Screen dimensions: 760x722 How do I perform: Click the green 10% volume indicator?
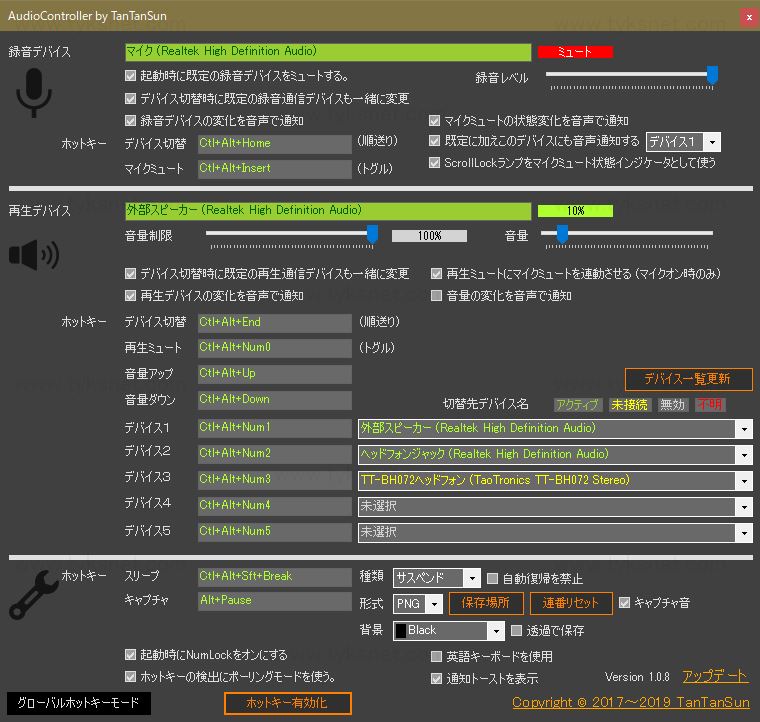coord(575,211)
